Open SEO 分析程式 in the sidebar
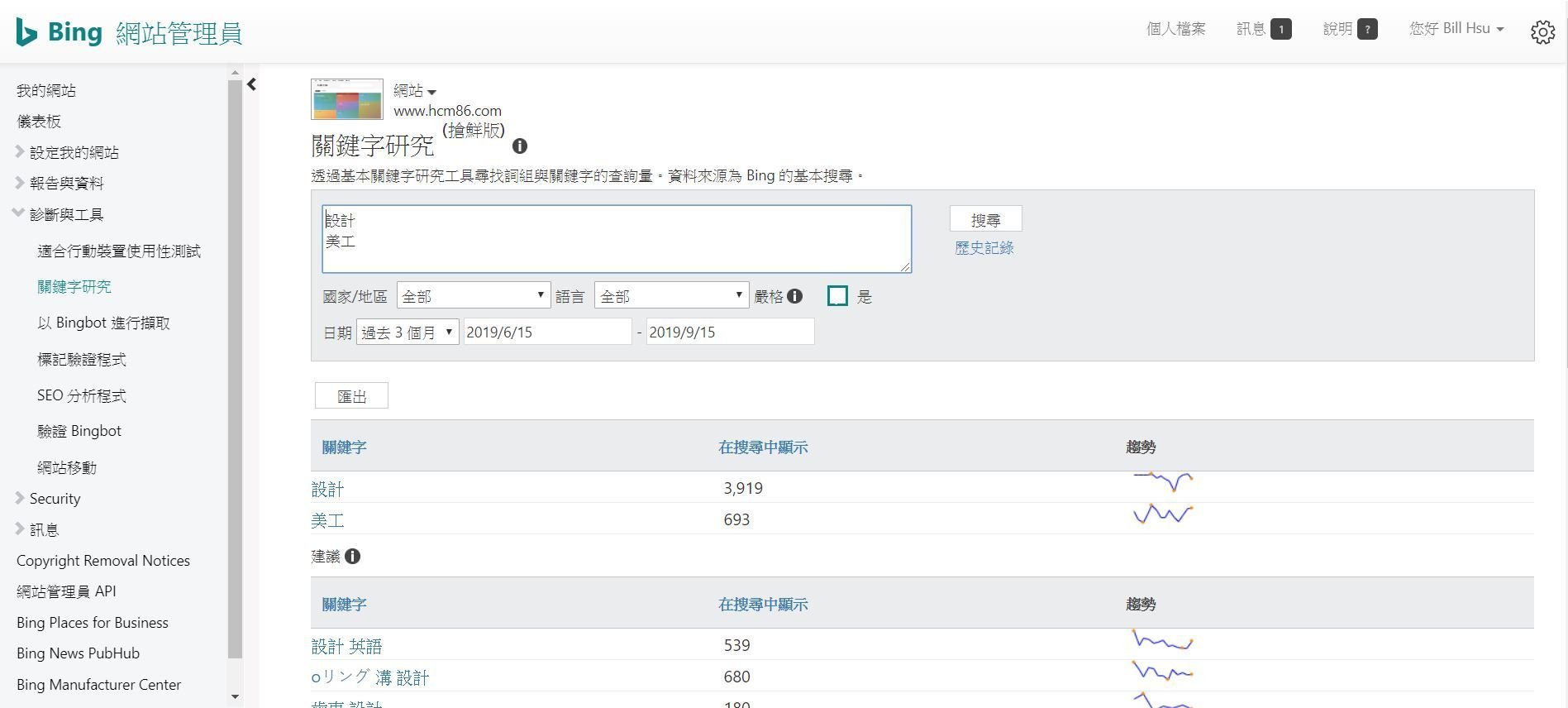 [81, 396]
